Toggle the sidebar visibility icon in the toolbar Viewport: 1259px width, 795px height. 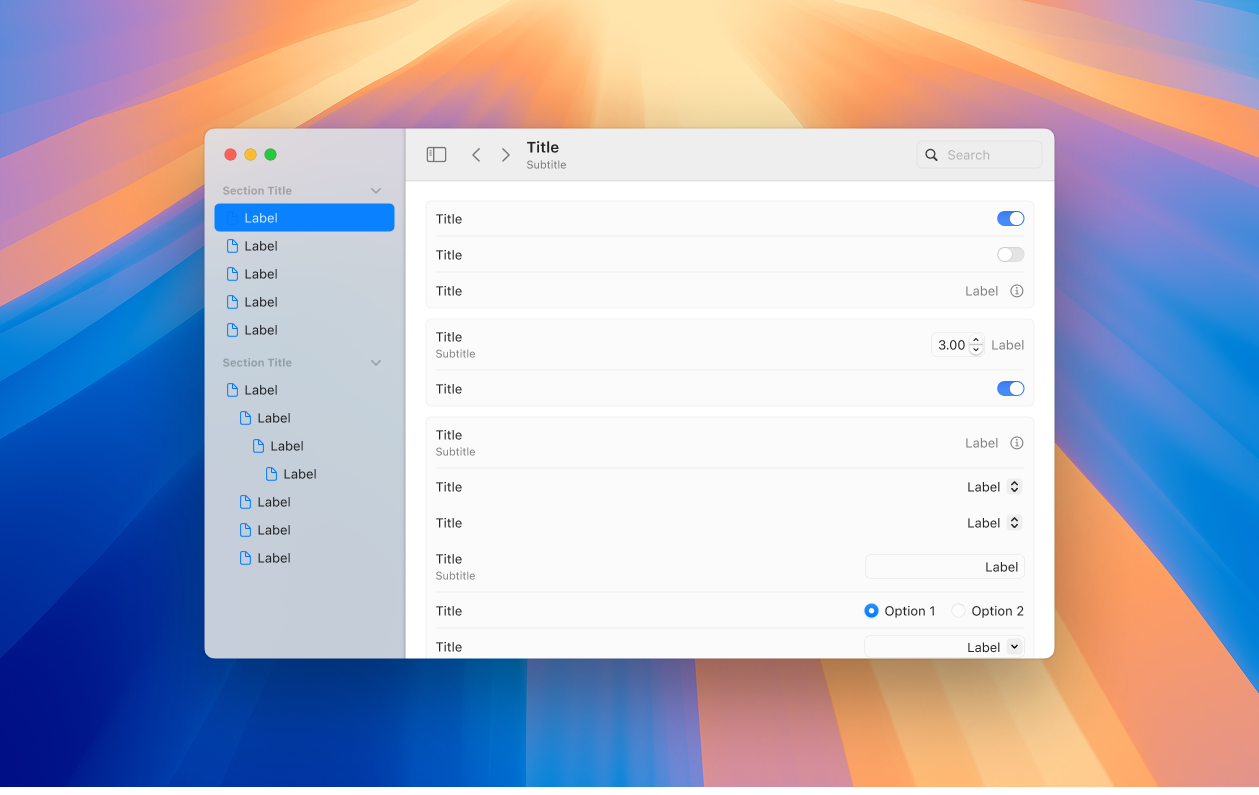(x=436, y=154)
